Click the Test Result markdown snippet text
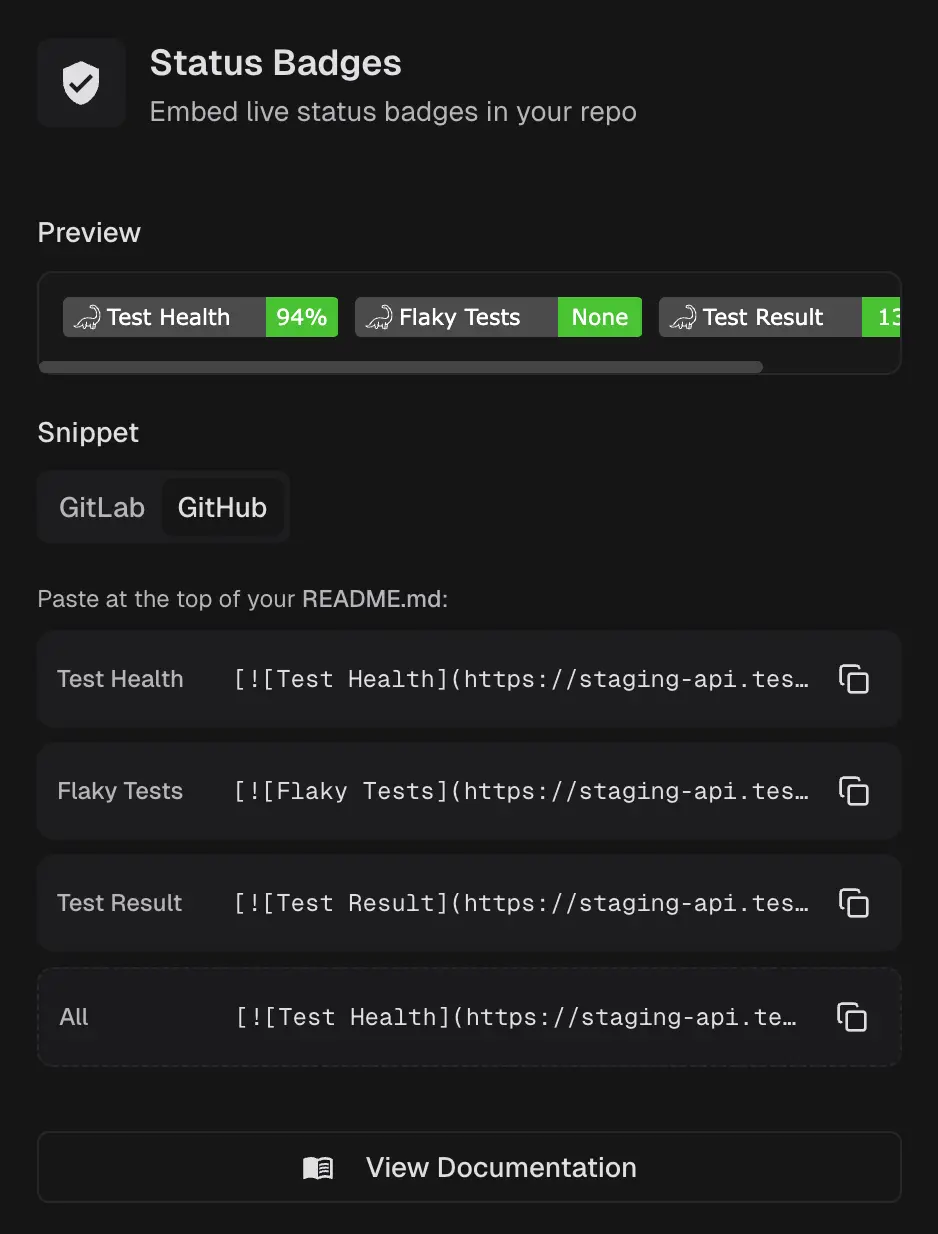Screen dimensions: 938x1234 521,904
